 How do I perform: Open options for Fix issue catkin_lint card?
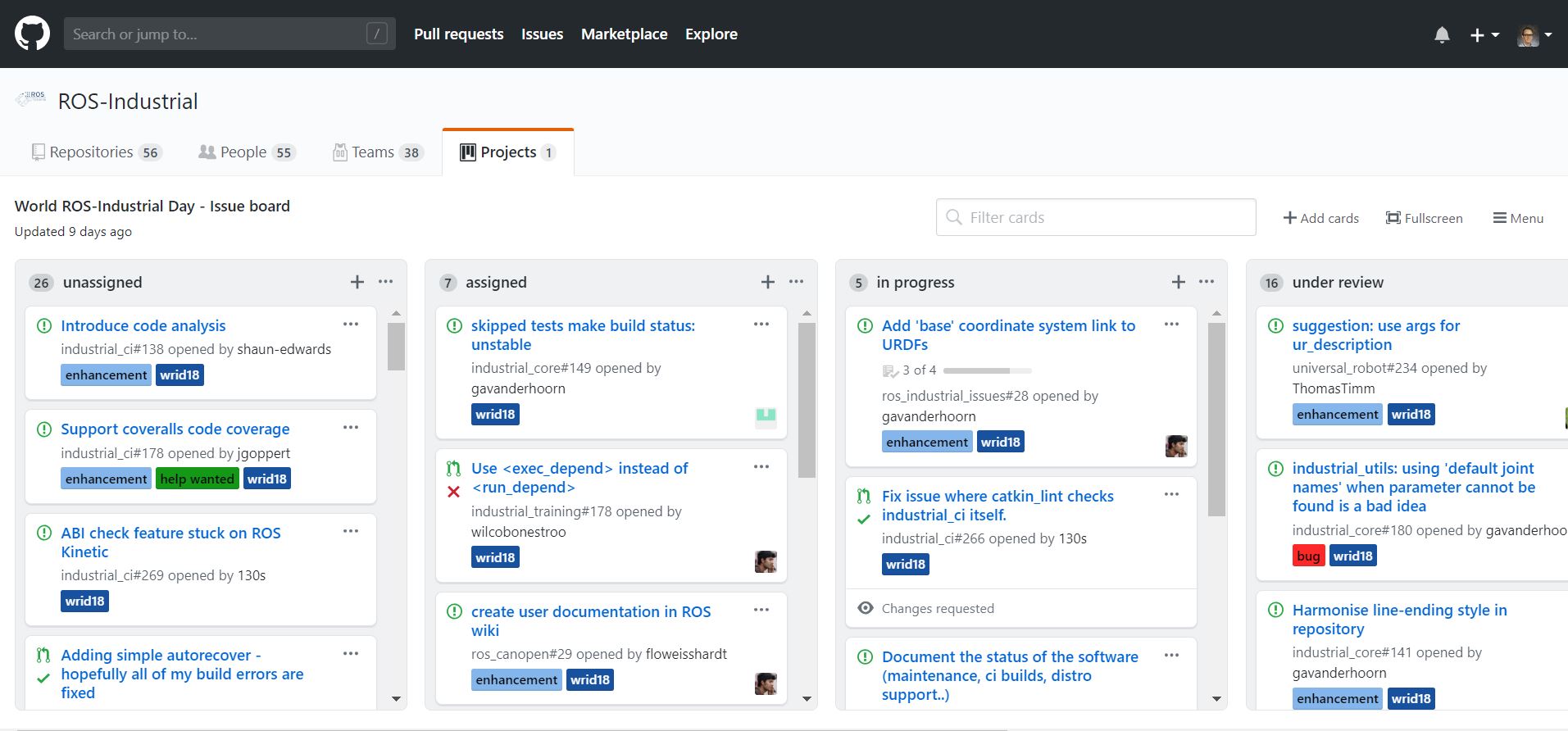[x=1172, y=494]
